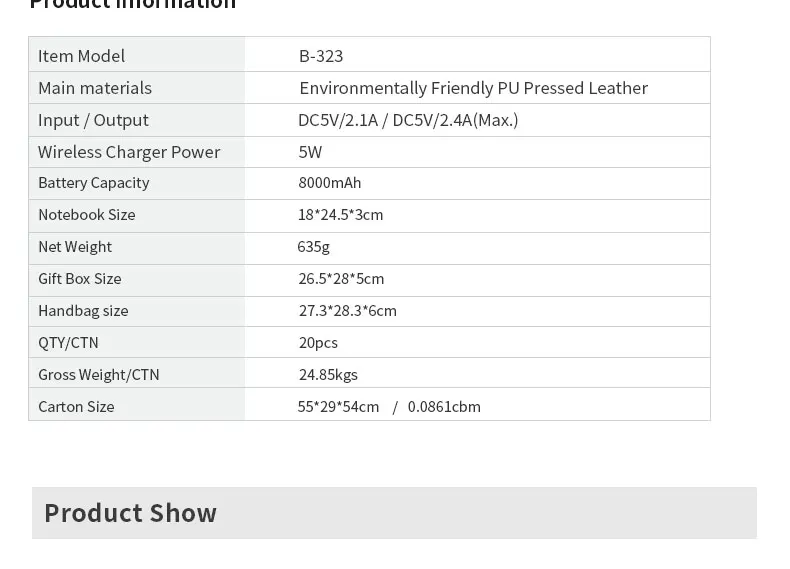Select the DC5V/2.1A / DC5V/2.4A(Max.) value

[408, 120]
